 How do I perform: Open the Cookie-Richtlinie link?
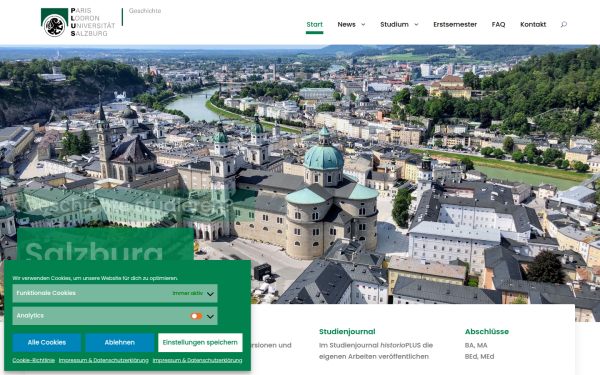tap(33, 360)
